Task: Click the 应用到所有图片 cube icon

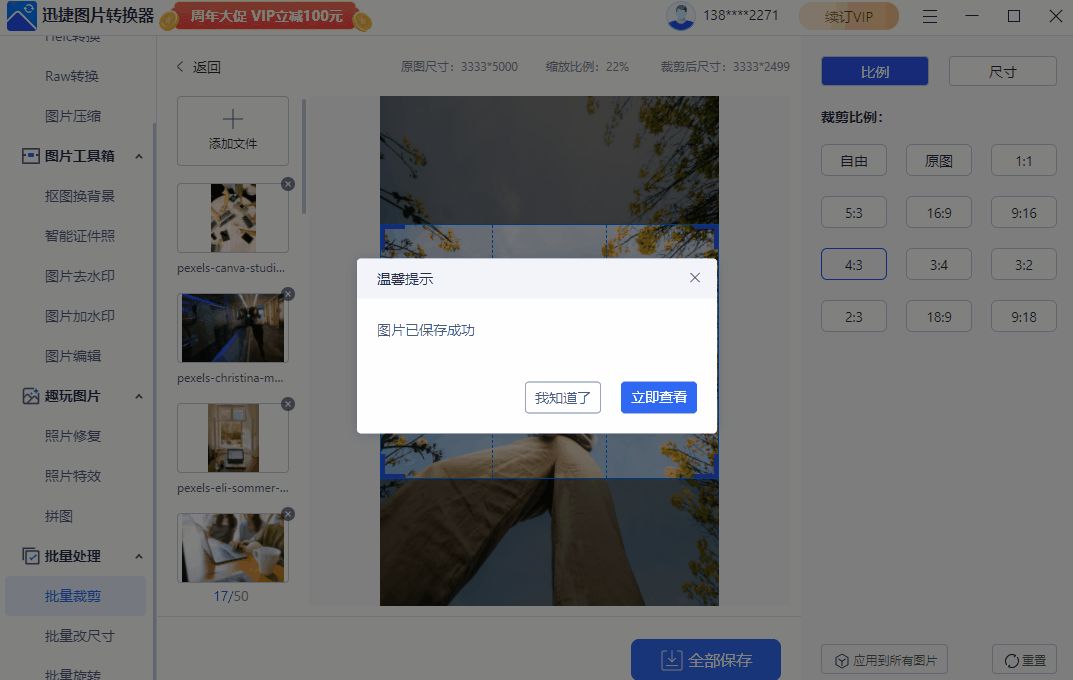Action: [842, 661]
